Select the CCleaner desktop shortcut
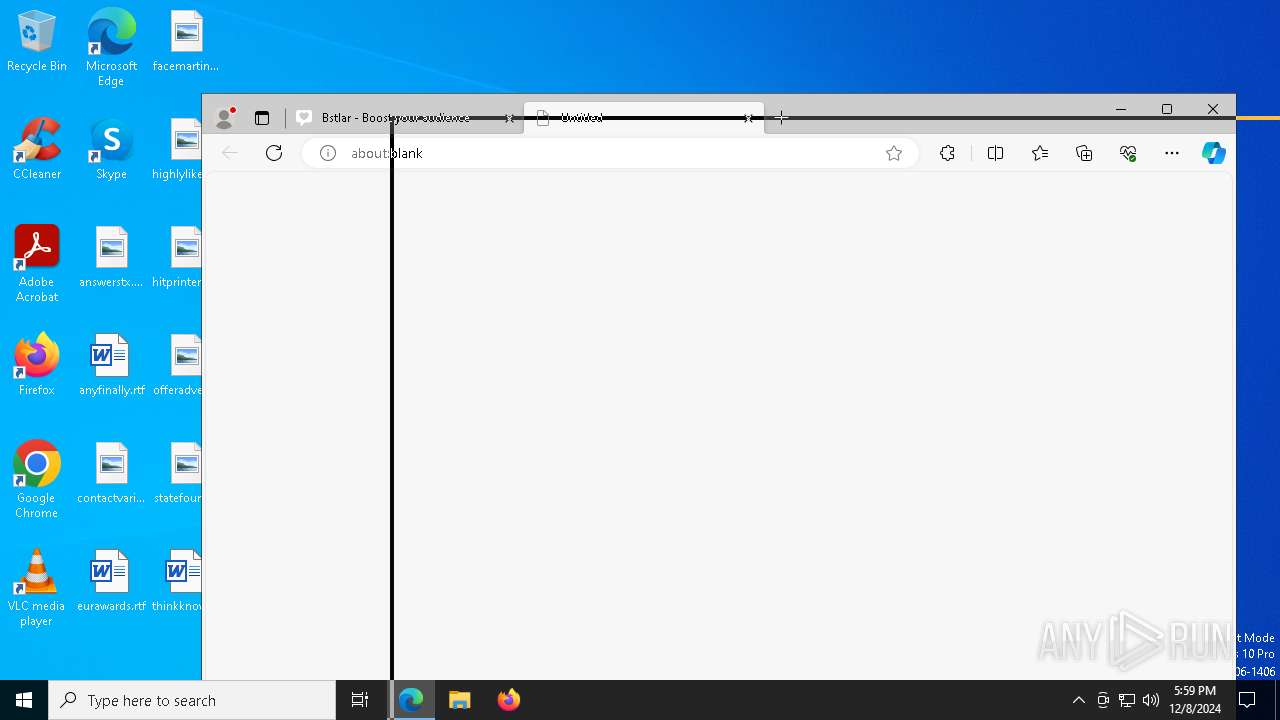 (37, 150)
